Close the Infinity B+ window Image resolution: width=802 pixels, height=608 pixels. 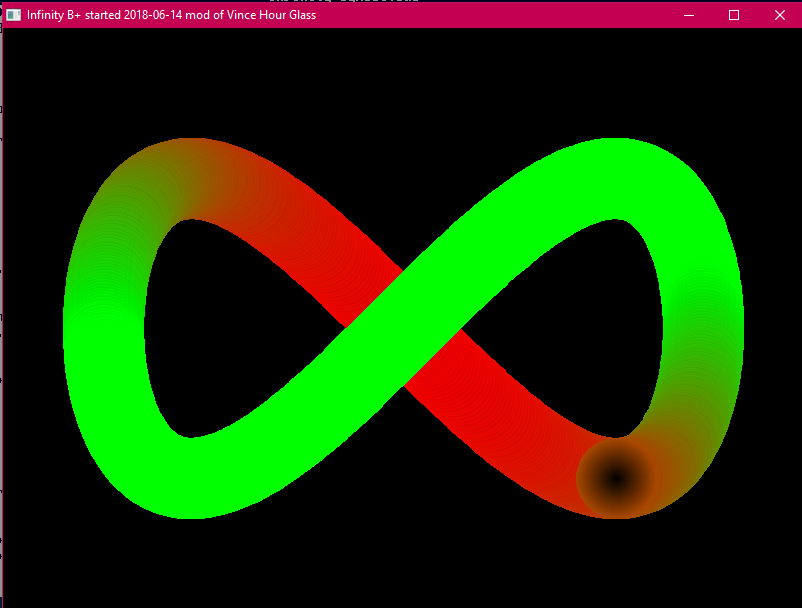[780, 15]
